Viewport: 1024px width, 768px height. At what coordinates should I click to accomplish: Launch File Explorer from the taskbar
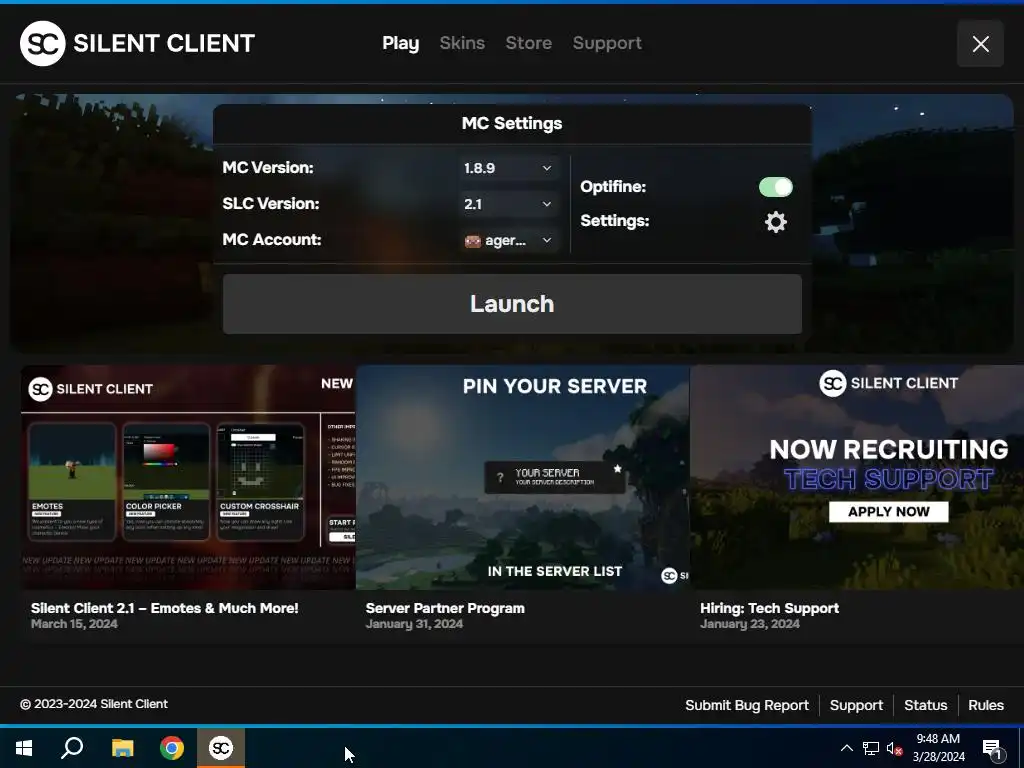pos(122,748)
